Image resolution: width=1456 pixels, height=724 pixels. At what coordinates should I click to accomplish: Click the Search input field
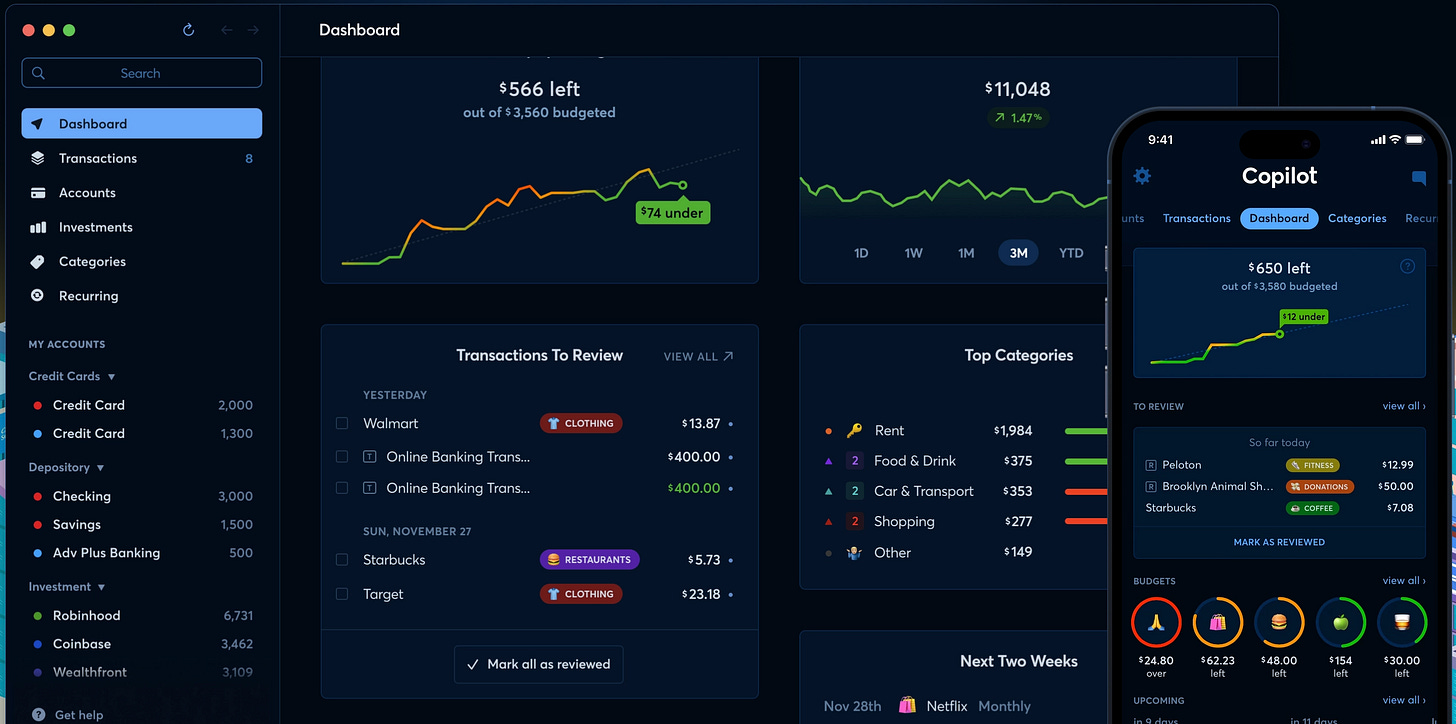(x=142, y=73)
